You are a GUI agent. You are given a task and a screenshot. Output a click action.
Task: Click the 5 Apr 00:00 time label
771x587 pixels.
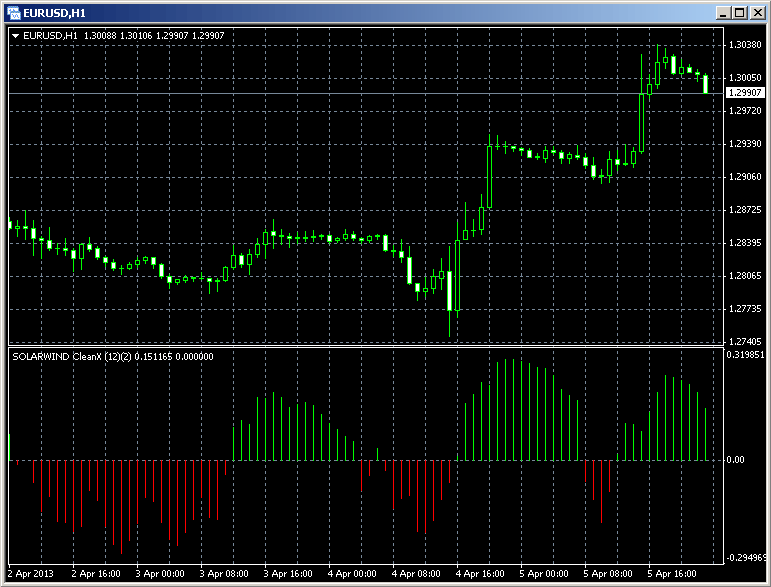(x=543, y=575)
